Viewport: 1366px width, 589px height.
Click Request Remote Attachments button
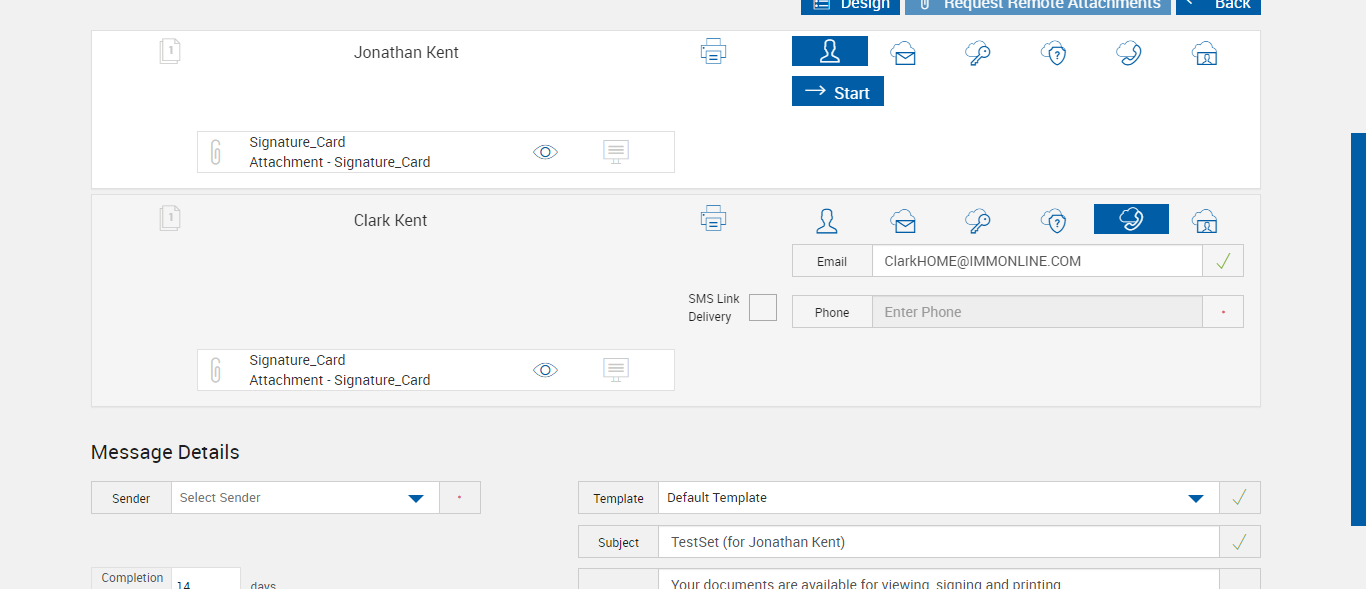pos(1038,5)
